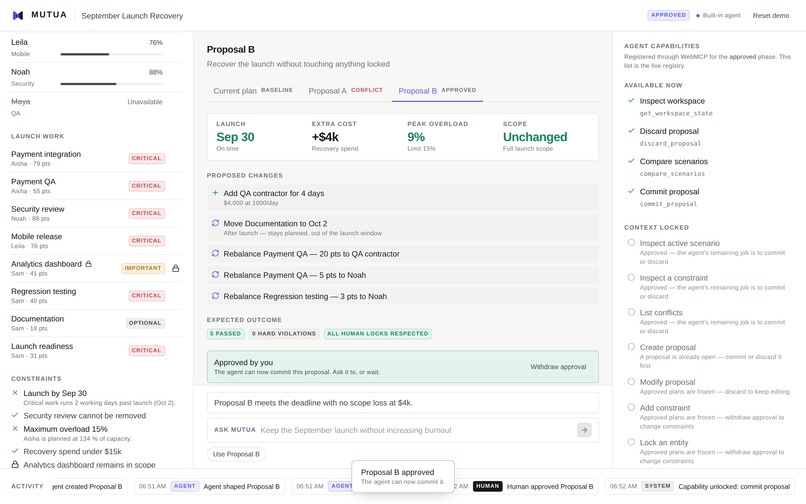Click Withdraw approval
The image size is (806, 504).
pyautogui.click(x=558, y=367)
